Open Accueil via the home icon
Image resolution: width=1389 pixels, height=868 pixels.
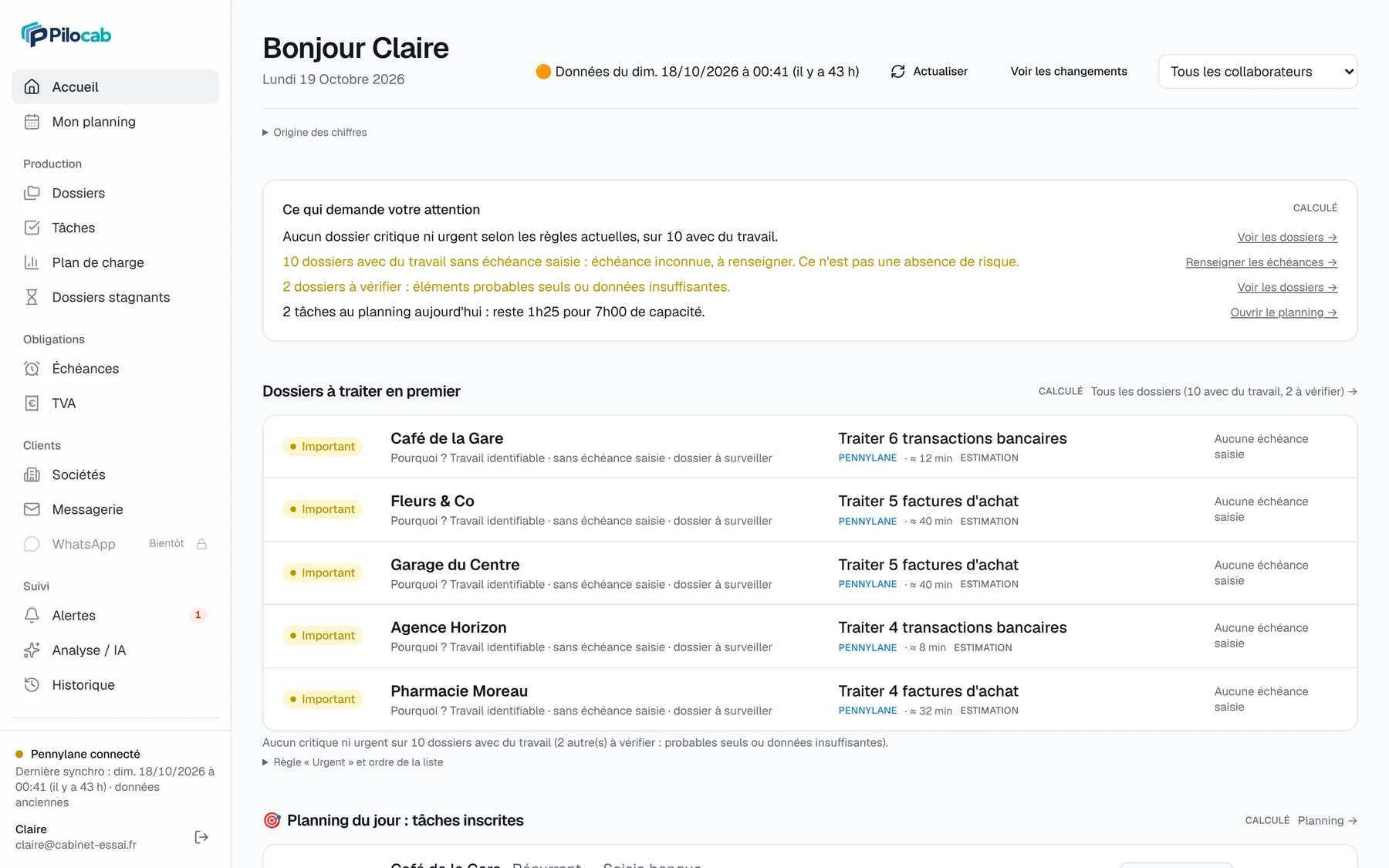coord(32,86)
